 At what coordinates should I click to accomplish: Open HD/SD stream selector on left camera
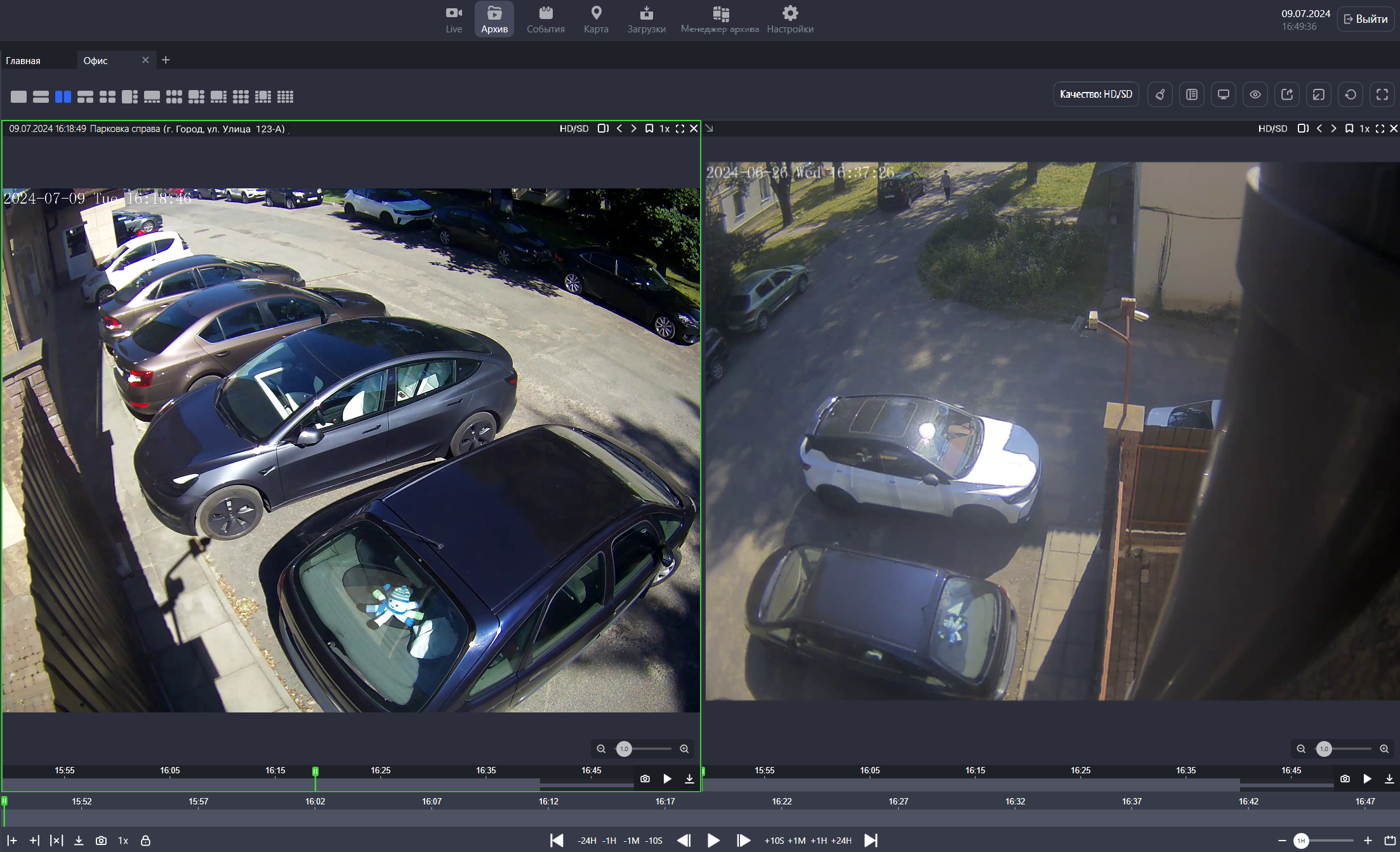click(574, 129)
